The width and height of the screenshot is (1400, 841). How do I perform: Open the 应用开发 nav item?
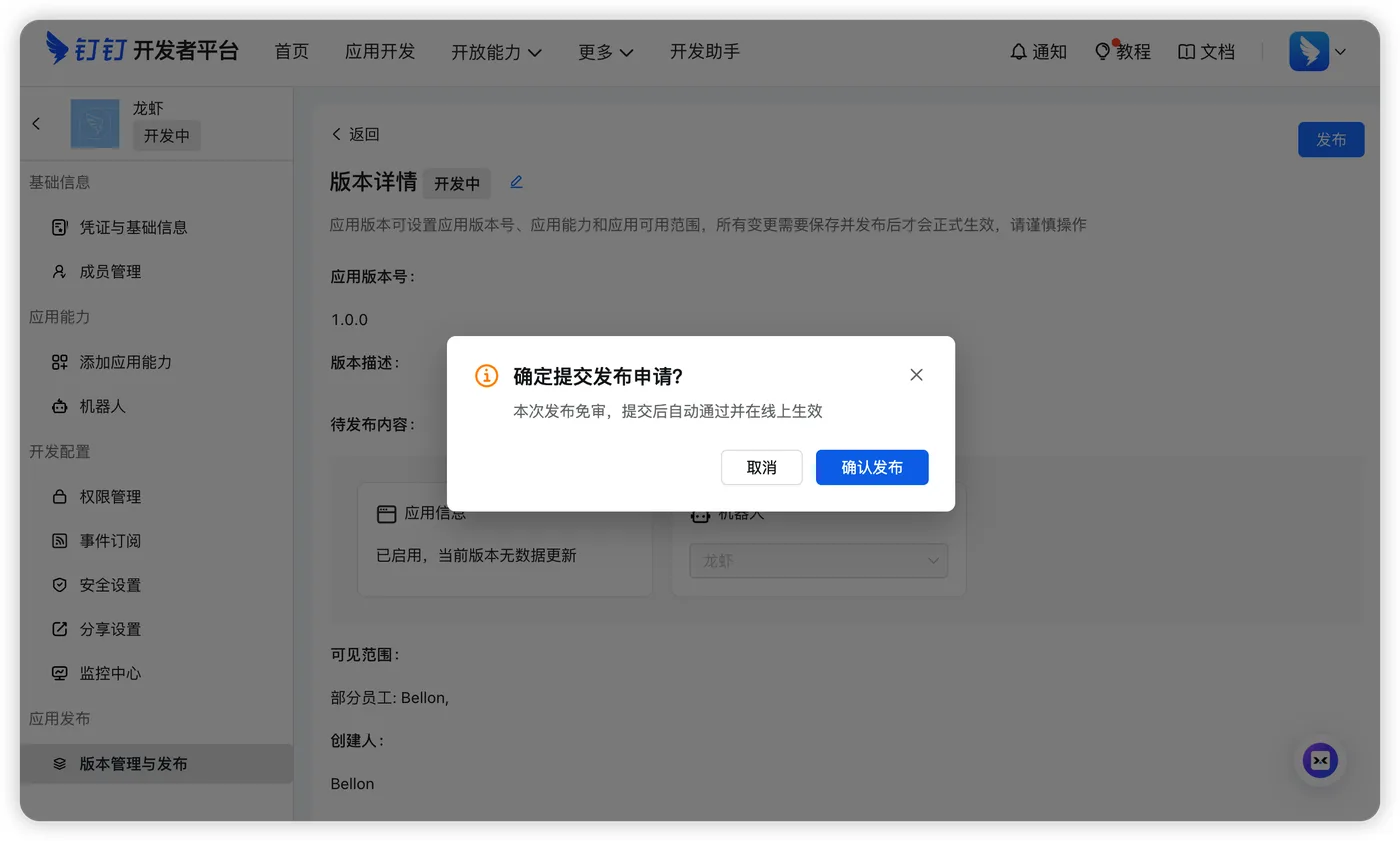click(380, 51)
